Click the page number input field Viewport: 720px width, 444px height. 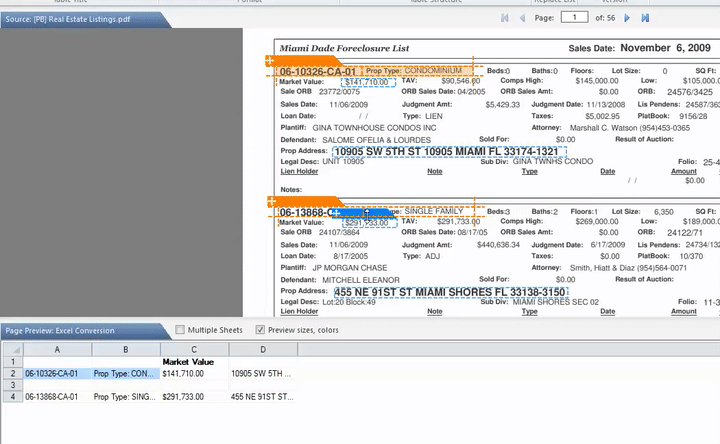(x=574, y=18)
